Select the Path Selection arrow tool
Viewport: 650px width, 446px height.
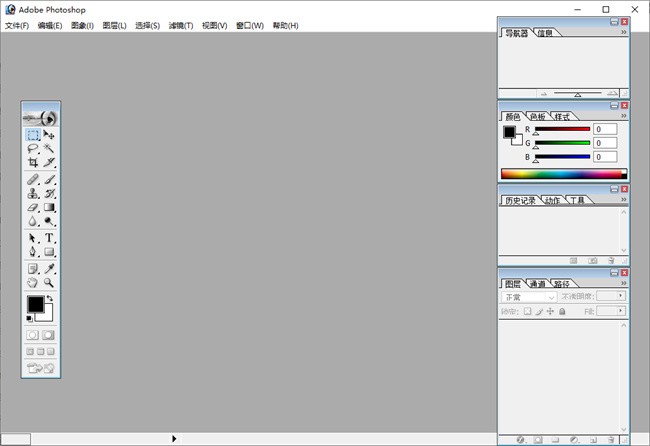tap(33, 238)
